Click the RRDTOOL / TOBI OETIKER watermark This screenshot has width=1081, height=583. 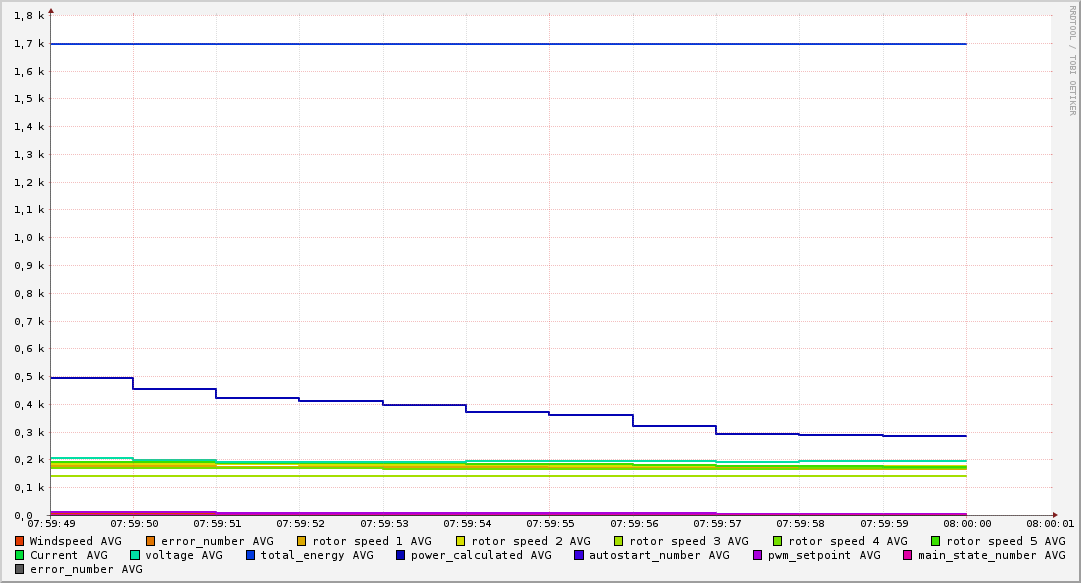(x=1072, y=60)
